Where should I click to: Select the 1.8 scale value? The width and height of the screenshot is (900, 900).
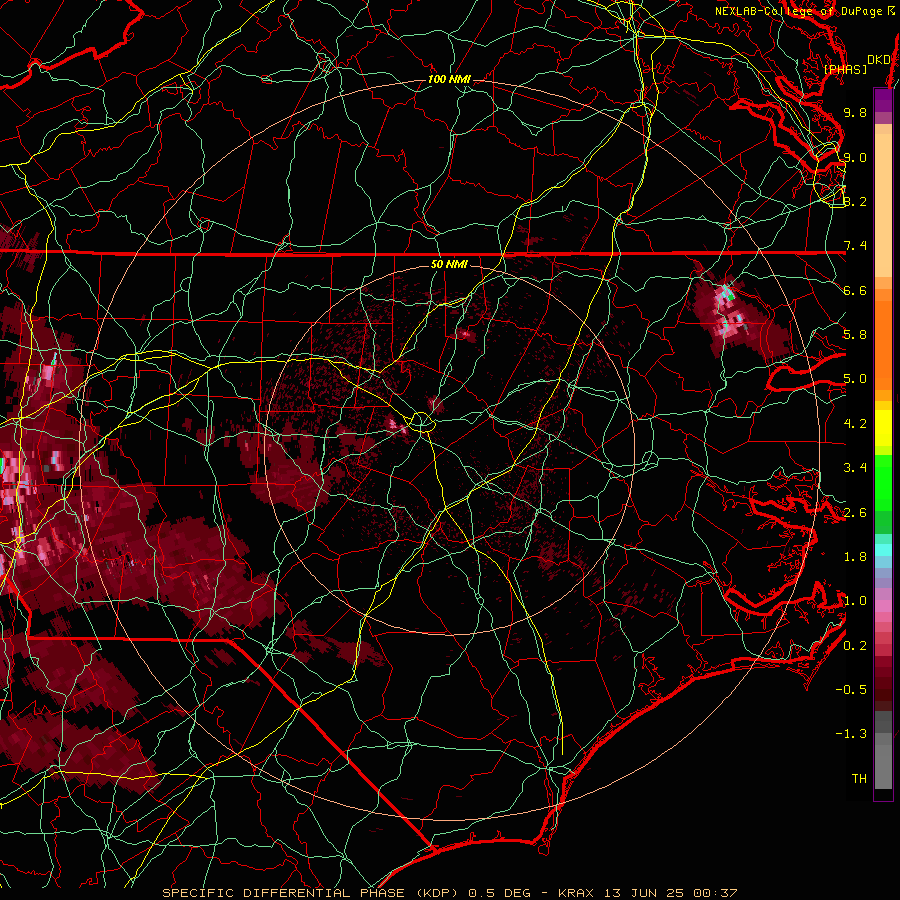point(855,557)
